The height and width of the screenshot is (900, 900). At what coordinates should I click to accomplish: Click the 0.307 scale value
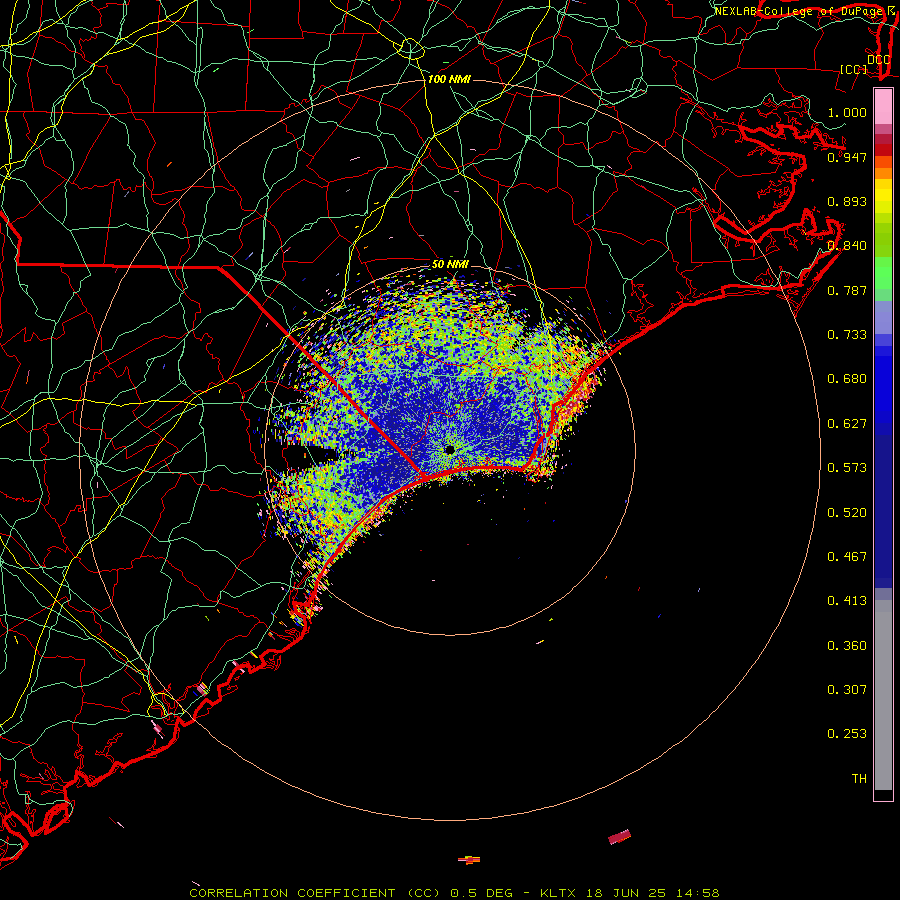click(x=847, y=690)
